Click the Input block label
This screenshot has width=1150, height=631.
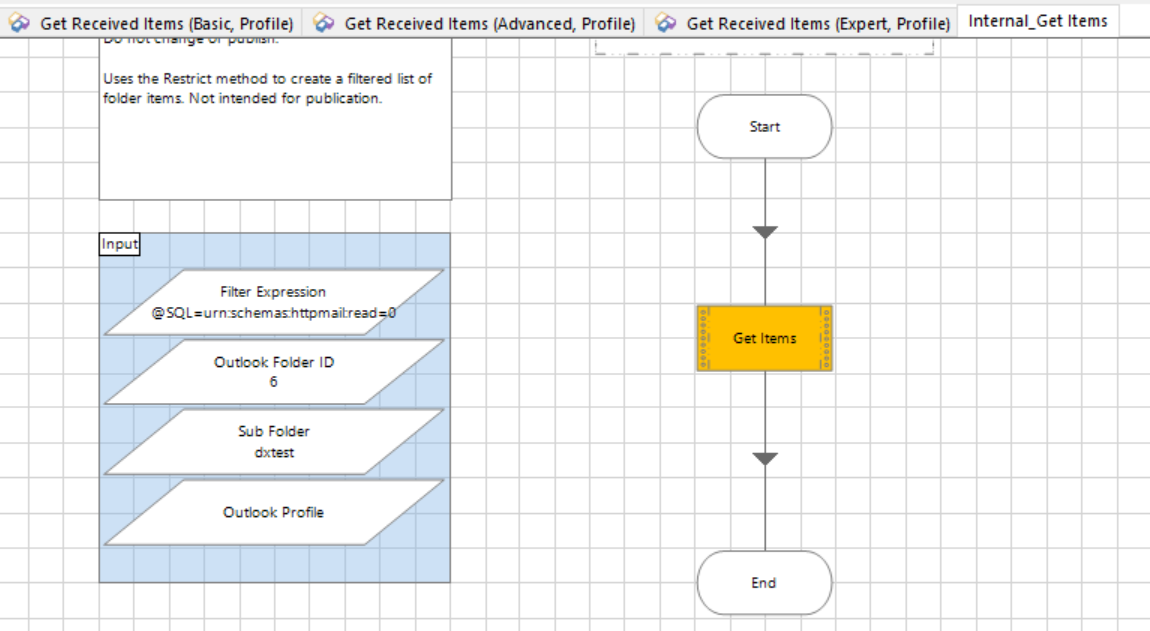click(120, 244)
